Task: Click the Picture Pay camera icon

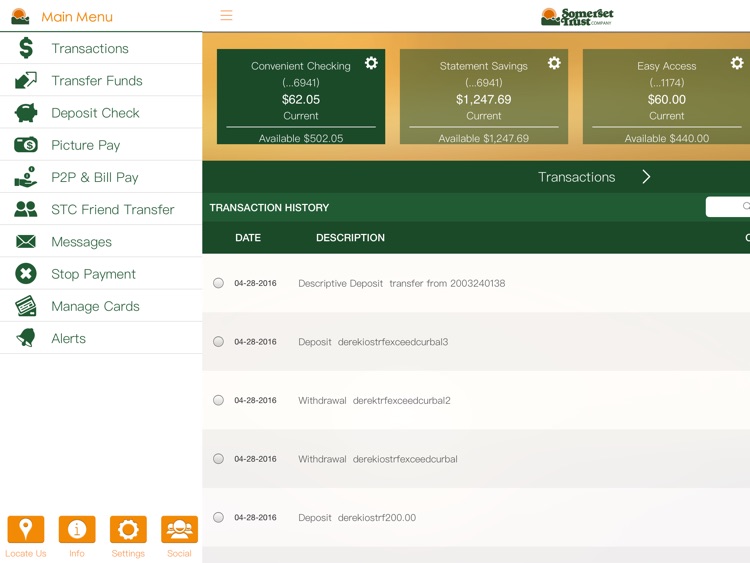Action: (26, 144)
